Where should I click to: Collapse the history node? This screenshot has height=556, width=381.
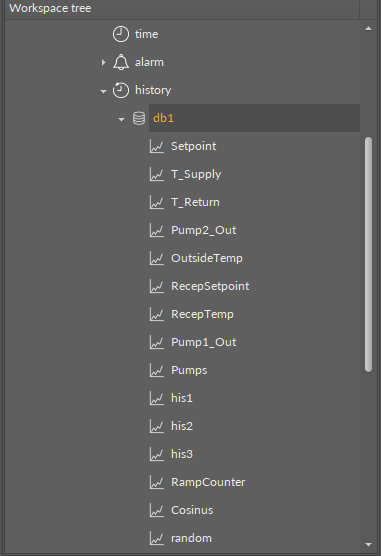[x=103, y=91]
